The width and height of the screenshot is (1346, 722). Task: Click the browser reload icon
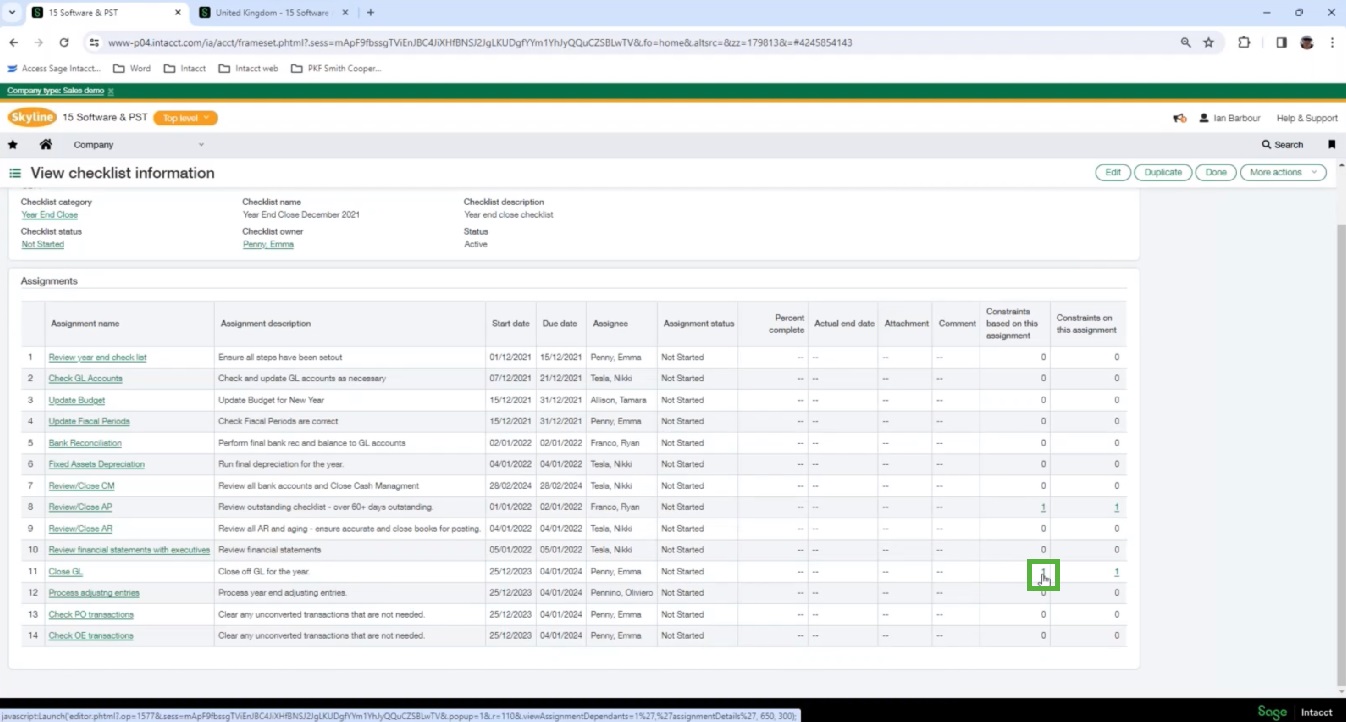(64, 43)
